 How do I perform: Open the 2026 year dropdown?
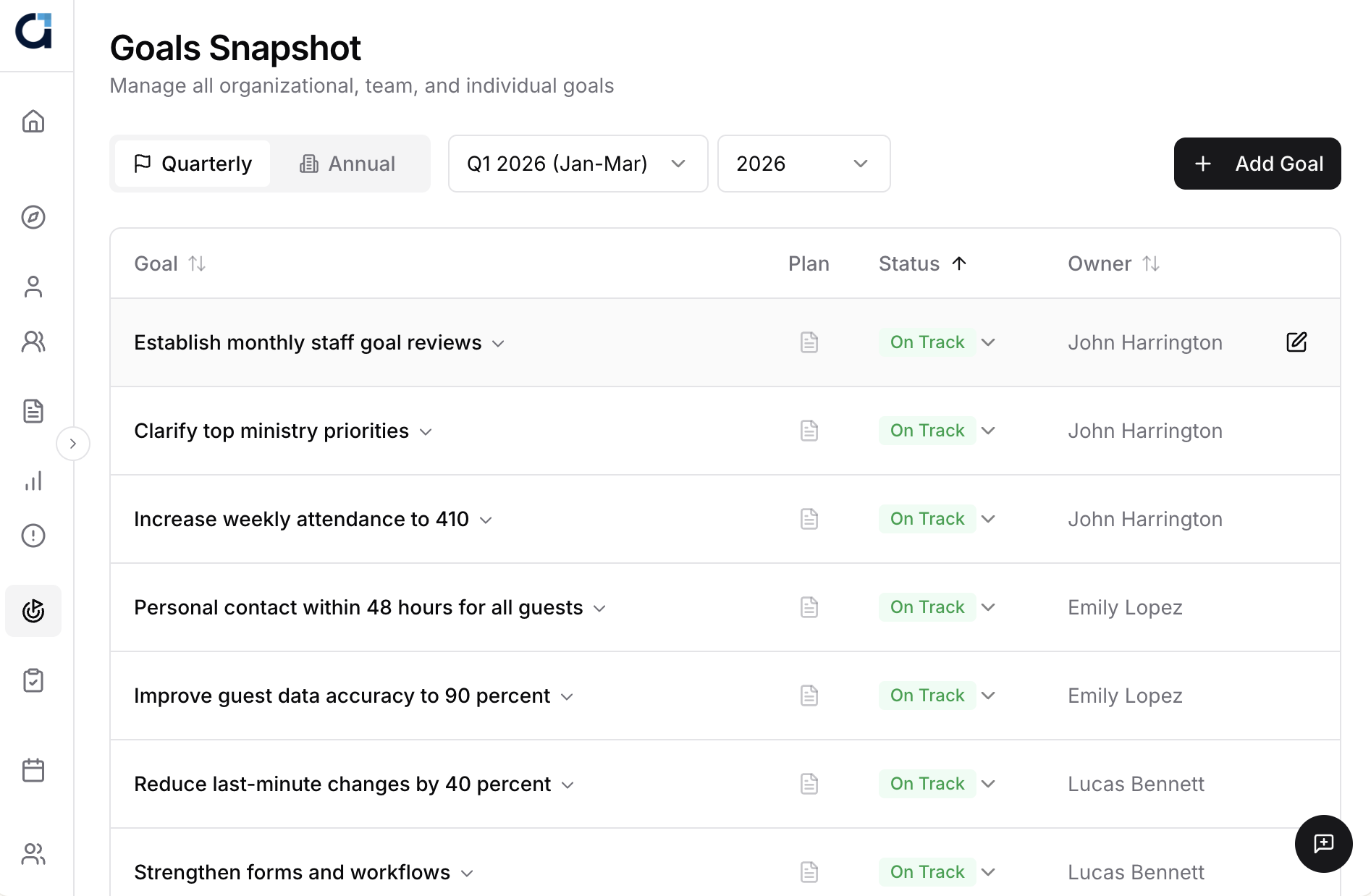point(803,164)
